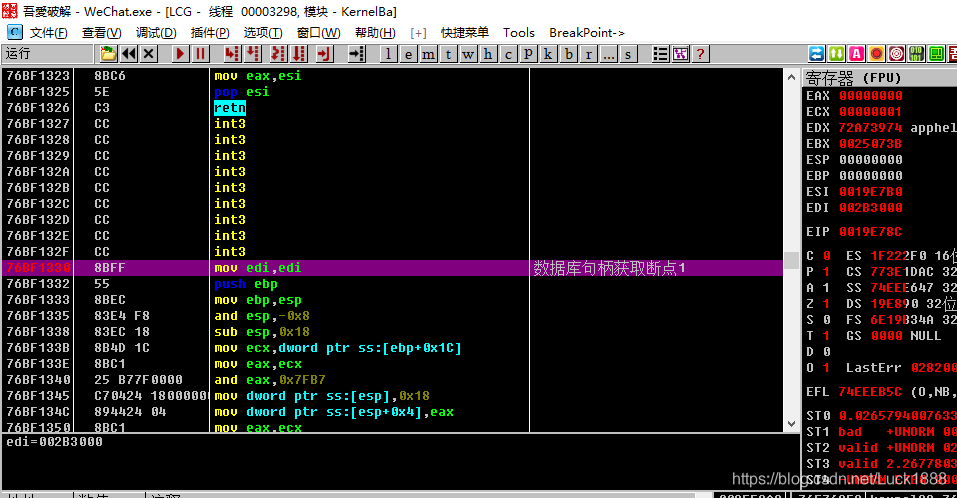Screen dimensions: 957x498
Task: Open the Log window with 'l' button
Action: [x=388, y=54]
